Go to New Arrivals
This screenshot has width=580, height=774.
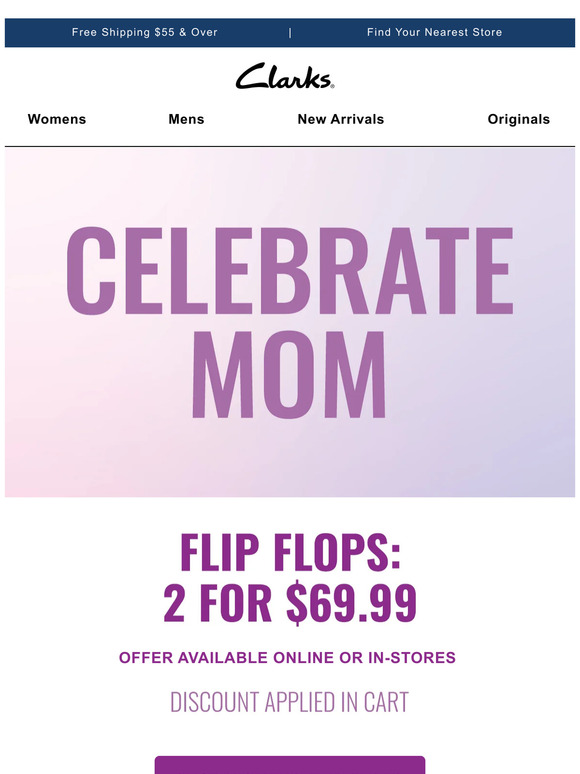341,119
